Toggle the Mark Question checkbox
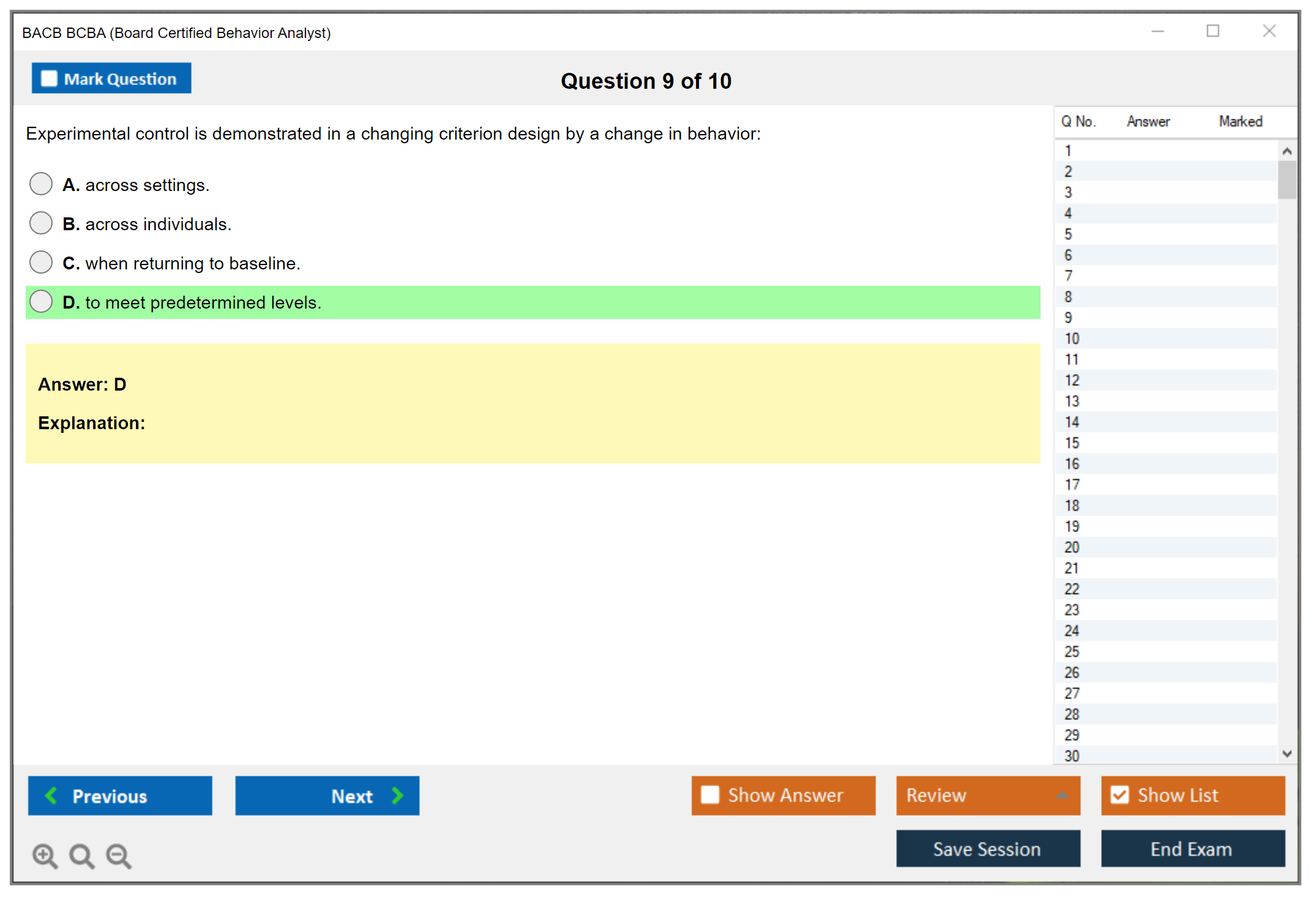The image size is (1316, 900). point(49,79)
